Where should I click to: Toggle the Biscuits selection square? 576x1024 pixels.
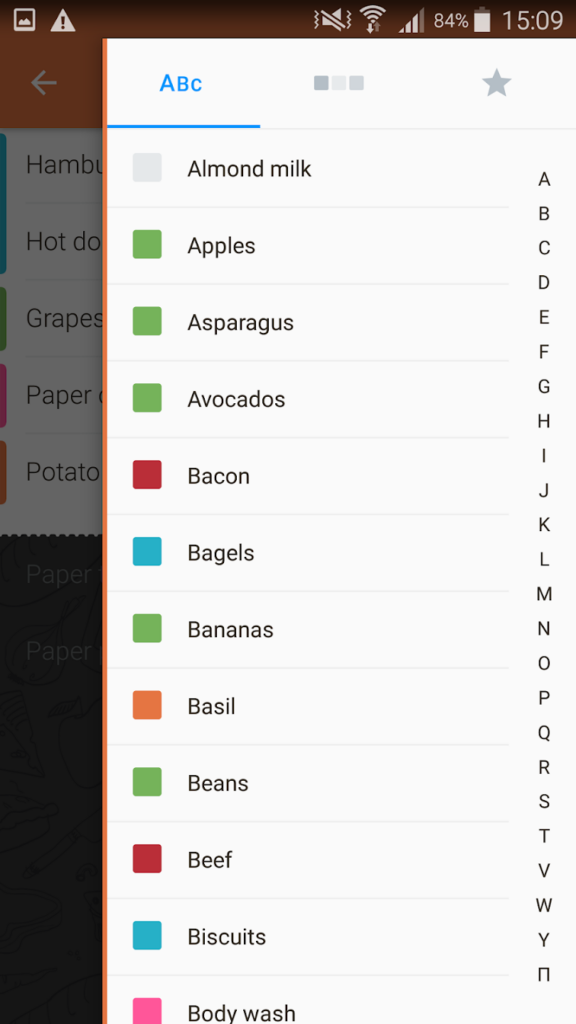148,936
